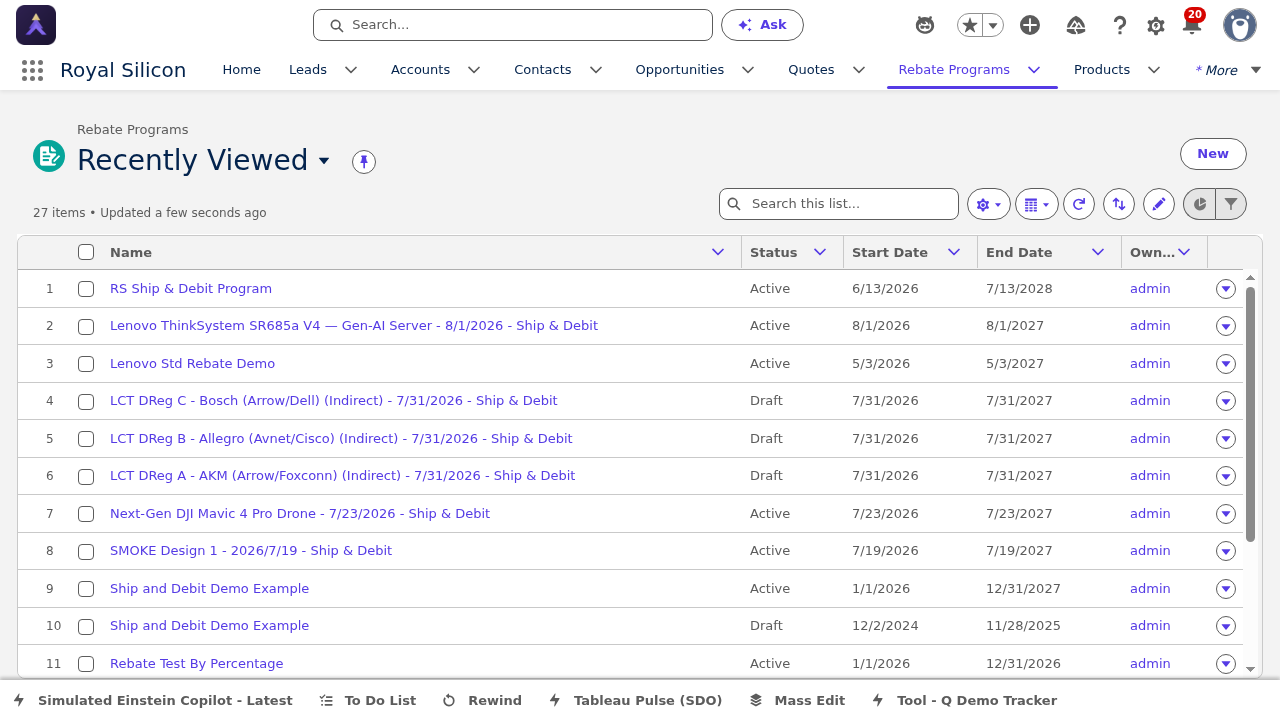Select the LCT DReg C Bosch row checkbox
The image size is (1280, 720).
click(x=86, y=401)
